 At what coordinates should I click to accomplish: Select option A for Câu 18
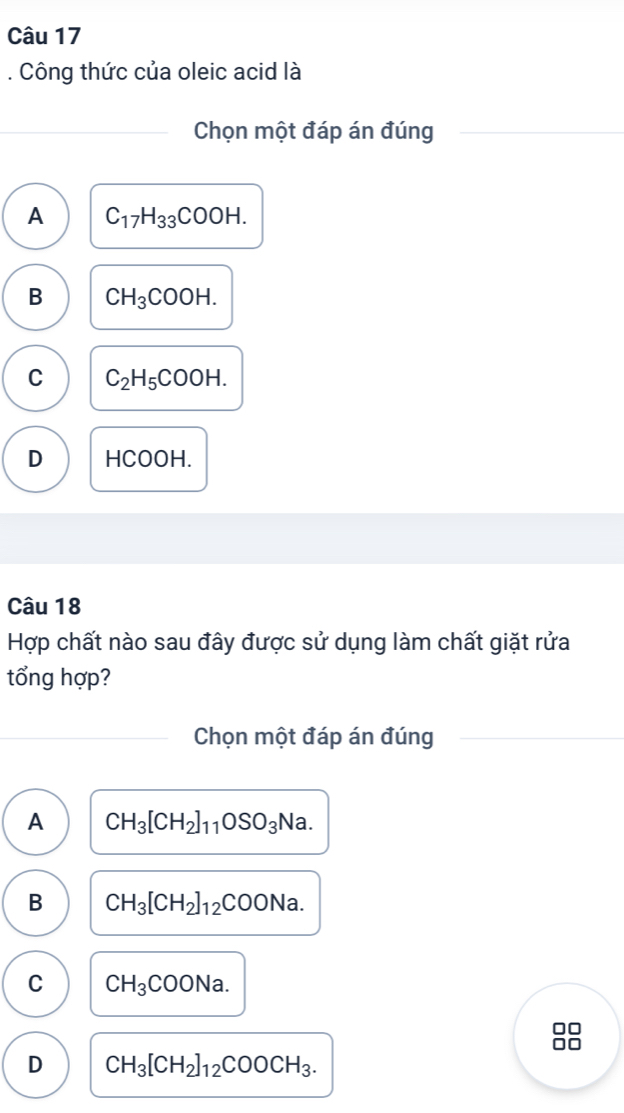click(37, 822)
